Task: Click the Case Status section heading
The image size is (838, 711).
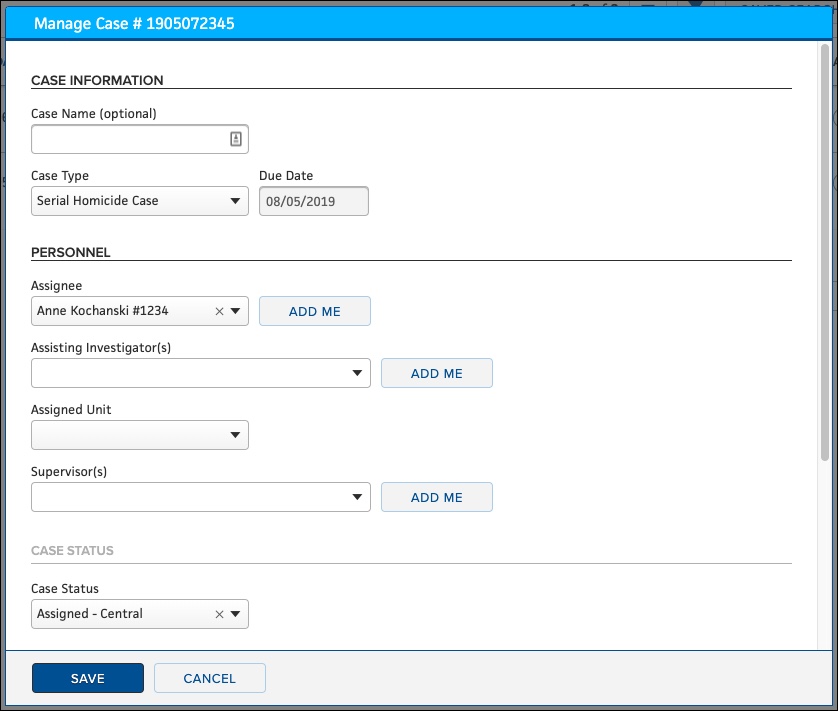Action: pyautogui.click(x=72, y=550)
